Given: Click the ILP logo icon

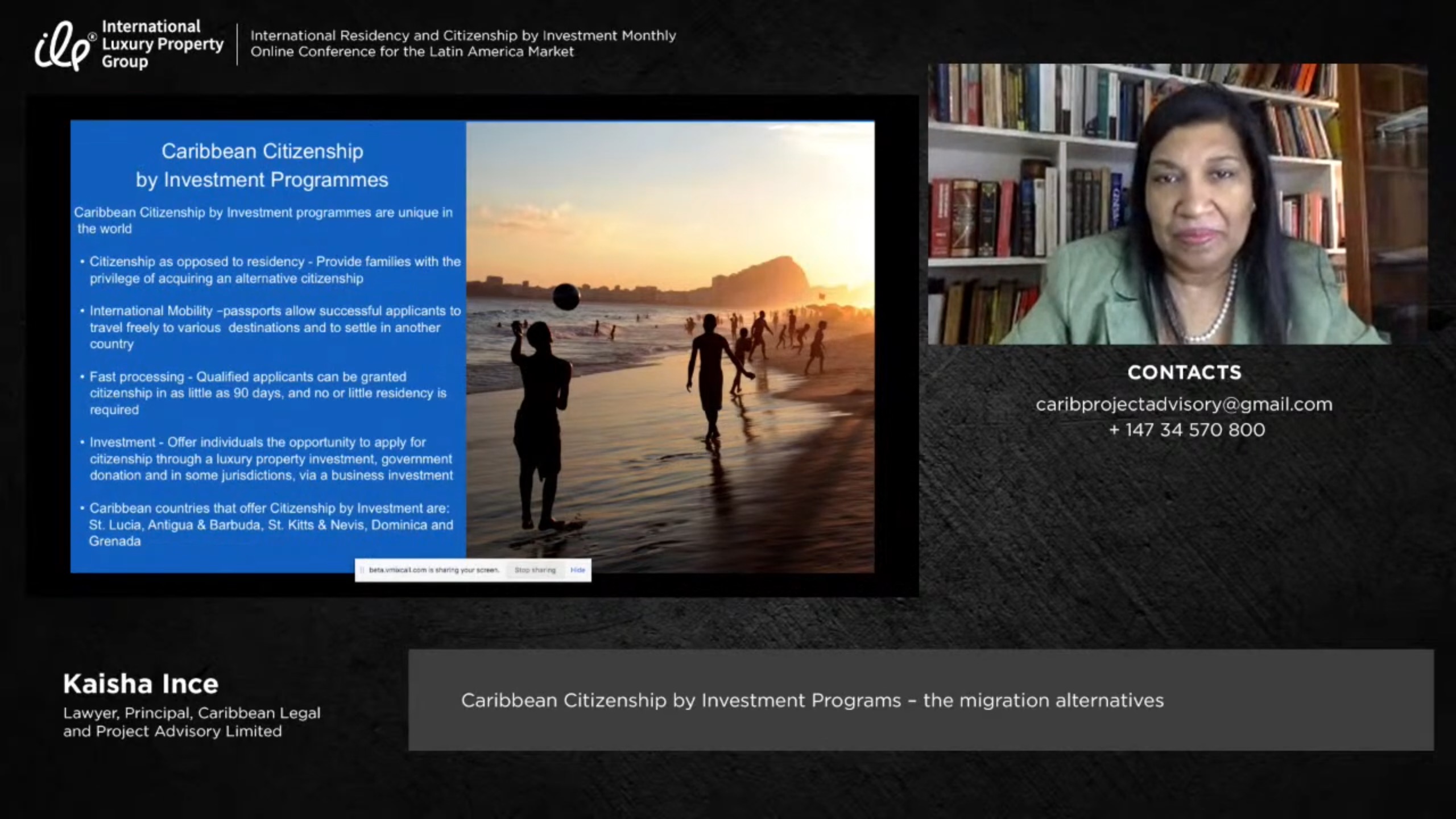Looking at the screenshot, I should pyautogui.click(x=61, y=47).
